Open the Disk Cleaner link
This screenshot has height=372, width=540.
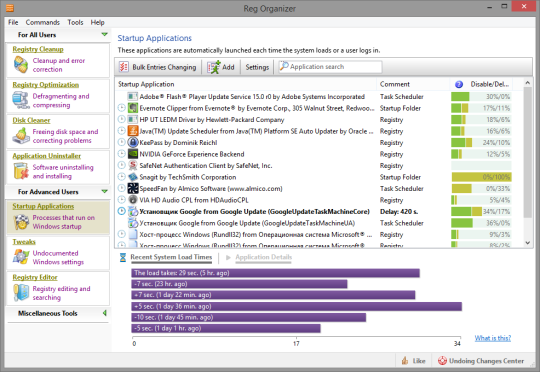[31, 120]
